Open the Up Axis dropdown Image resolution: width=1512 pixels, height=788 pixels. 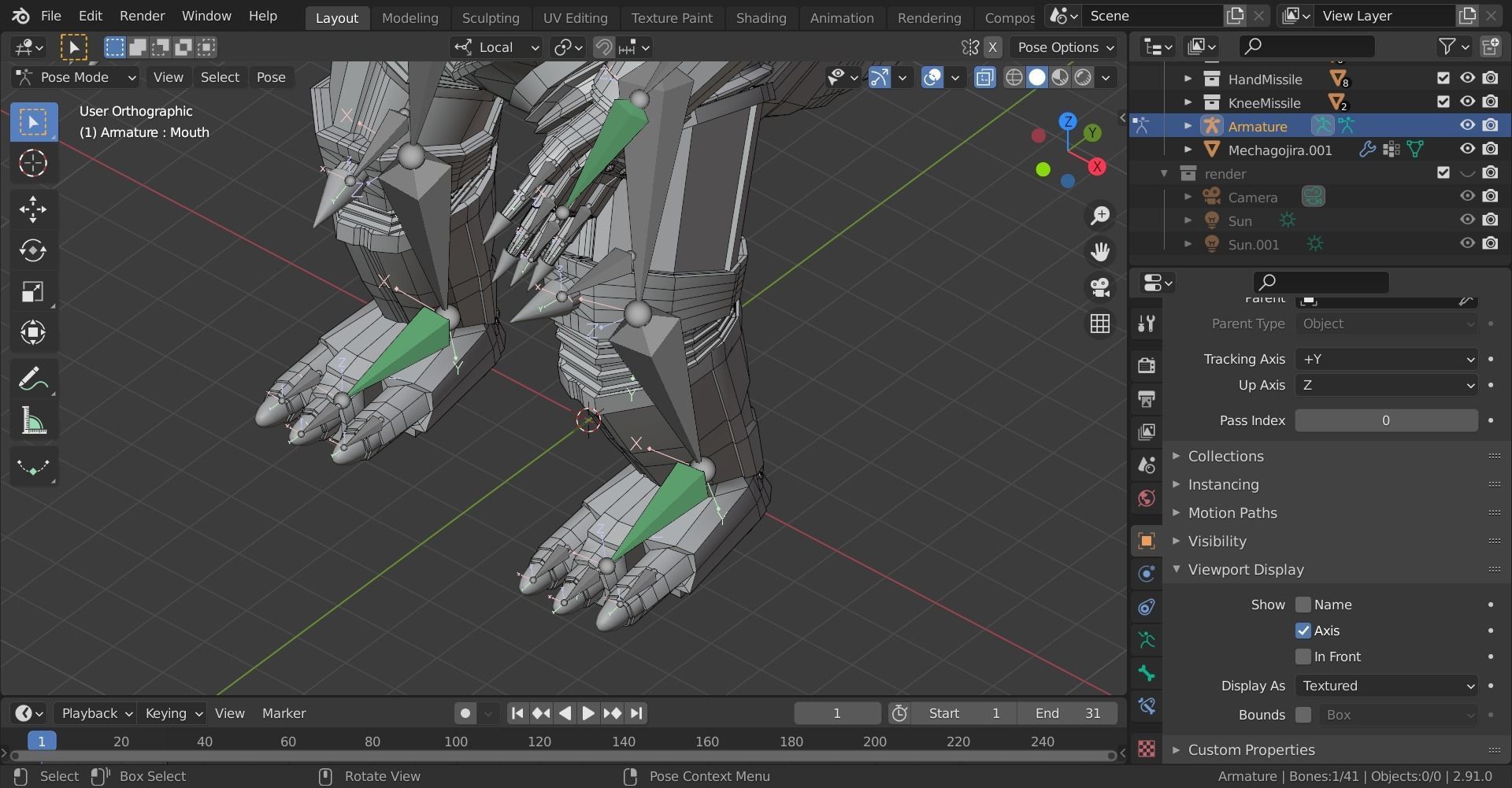pos(1386,385)
